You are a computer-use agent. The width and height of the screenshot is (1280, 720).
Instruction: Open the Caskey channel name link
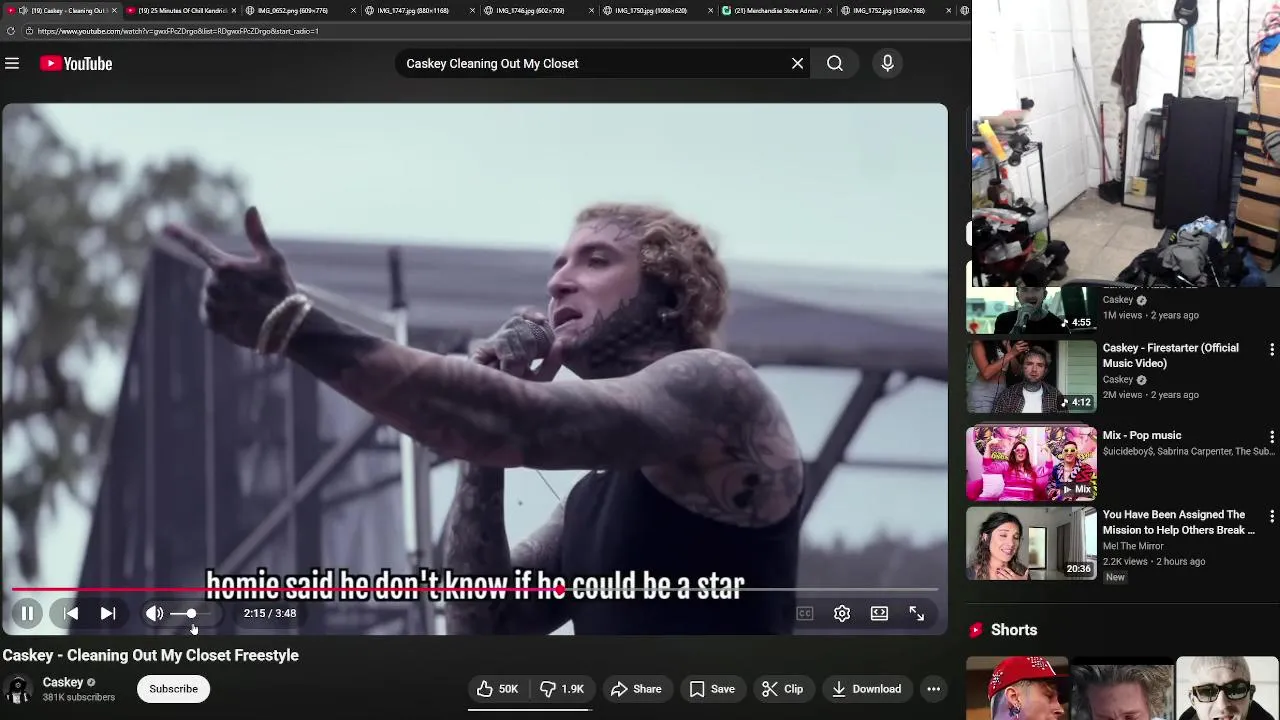coord(62,683)
